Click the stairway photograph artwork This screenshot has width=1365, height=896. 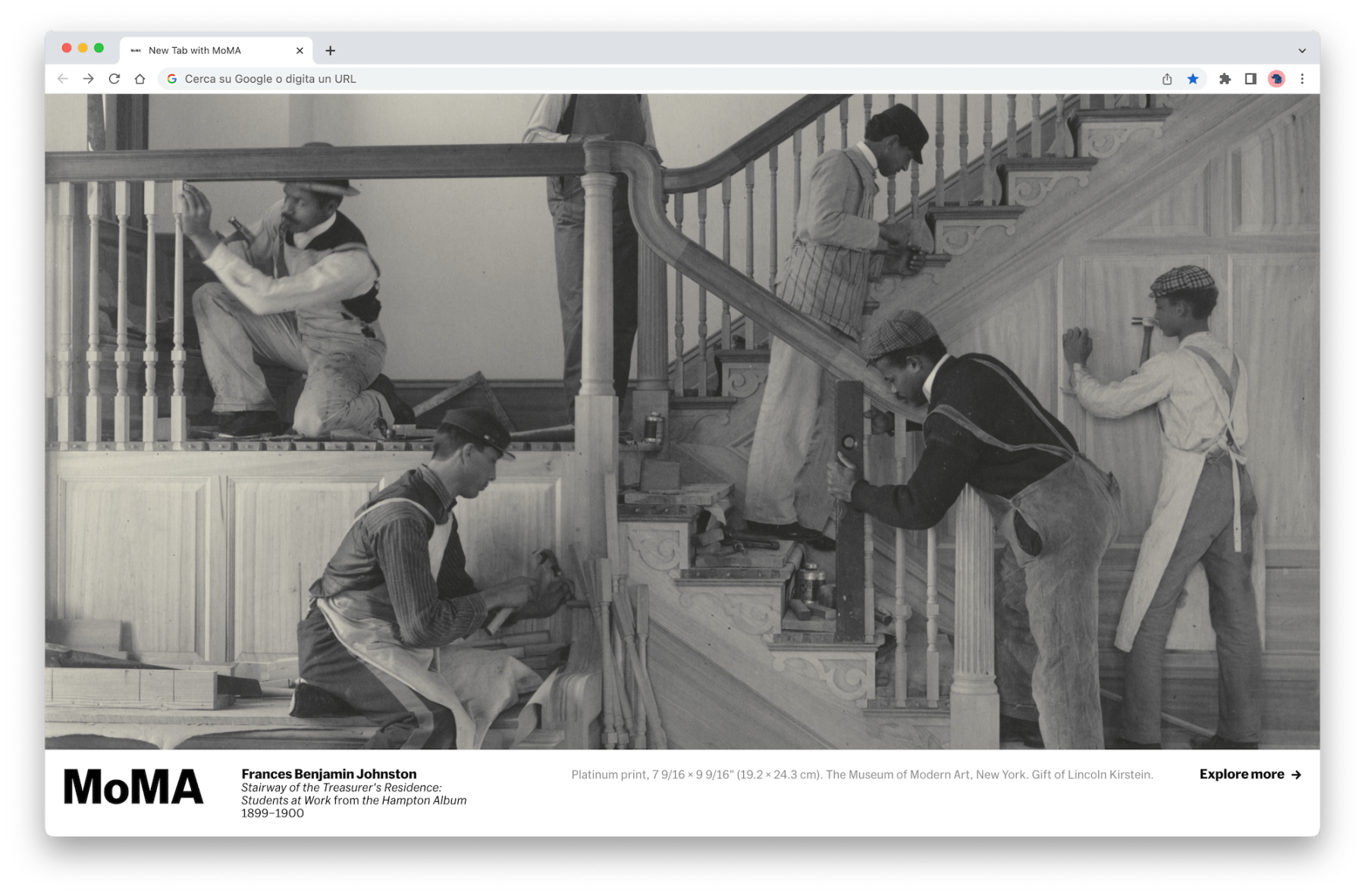pyautogui.click(x=682, y=421)
